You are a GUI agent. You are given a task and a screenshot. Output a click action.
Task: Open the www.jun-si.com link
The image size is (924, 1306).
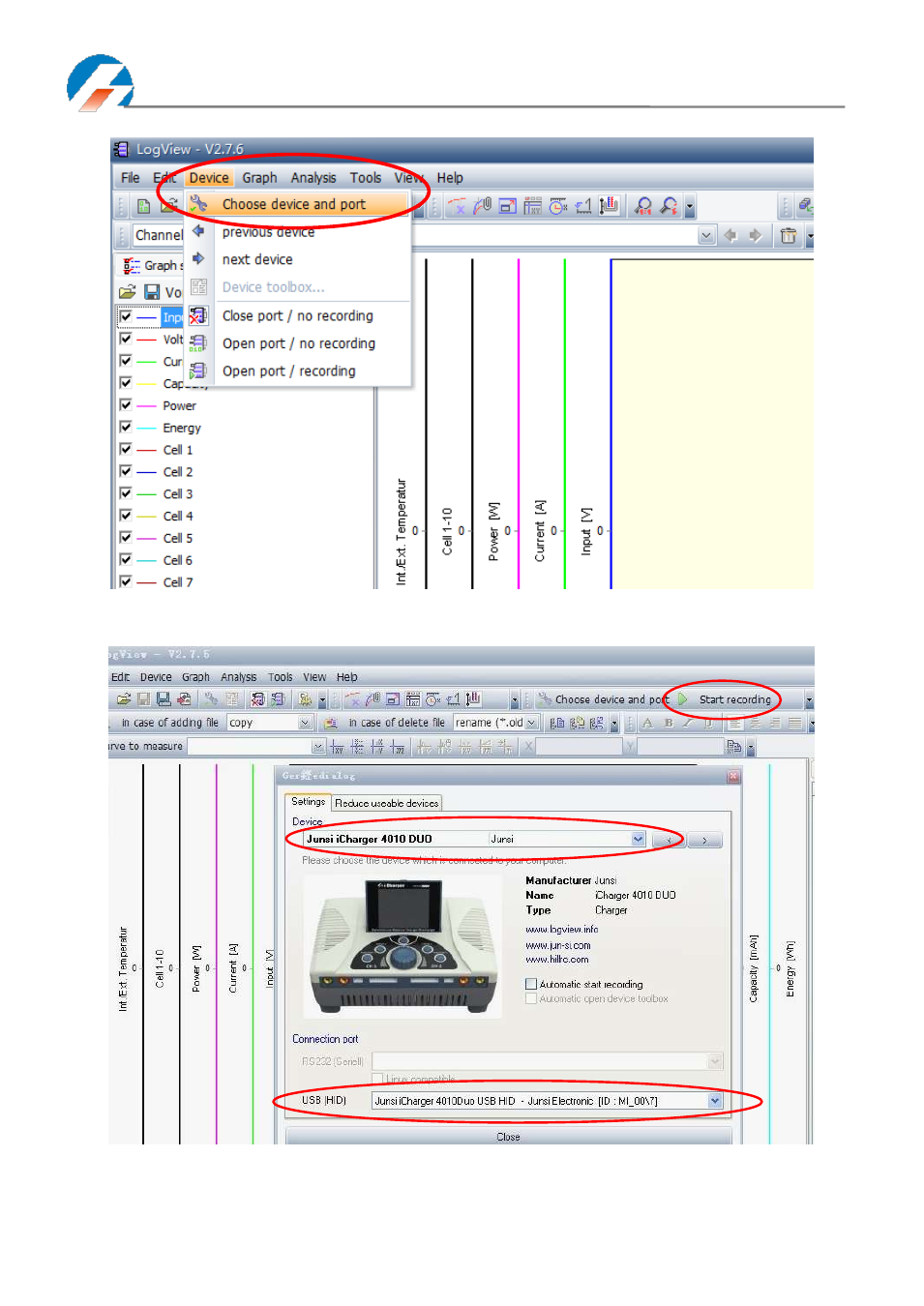[x=558, y=945]
